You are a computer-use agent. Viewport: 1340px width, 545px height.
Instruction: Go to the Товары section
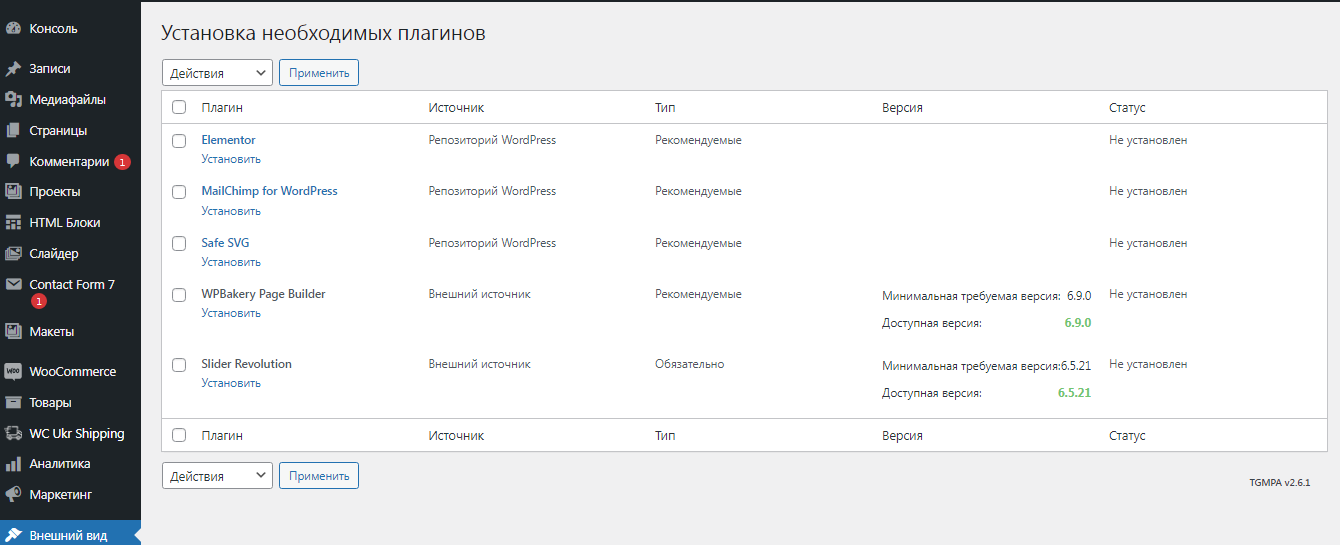coord(51,403)
